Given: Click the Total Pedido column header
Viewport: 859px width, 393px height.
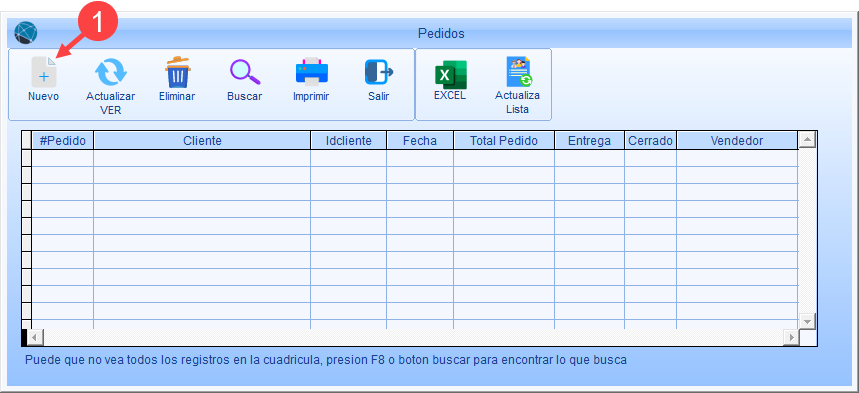Looking at the screenshot, I should 504,141.
